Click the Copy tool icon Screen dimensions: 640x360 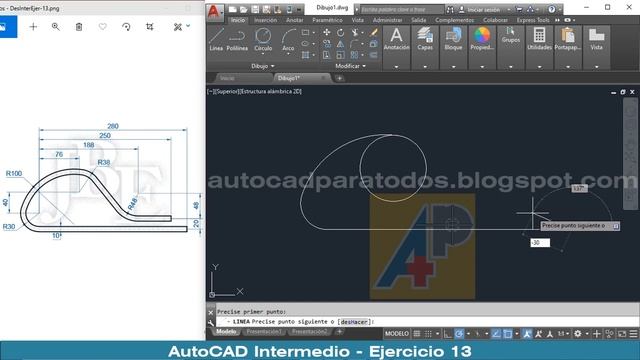point(327,44)
